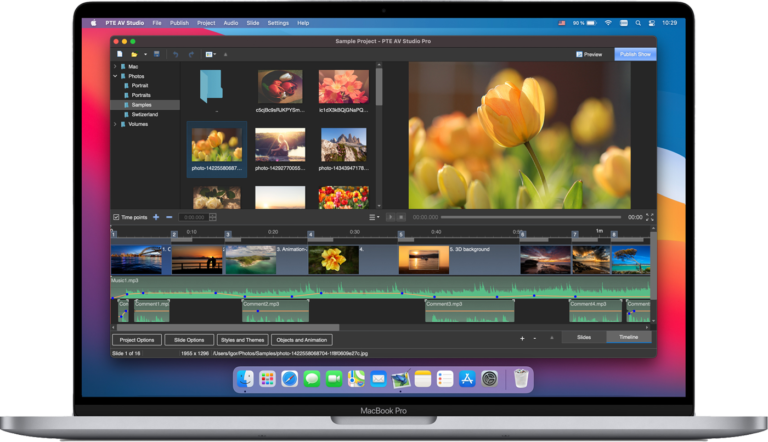Click the time point stepper arrows
768x442 pixels.
[213, 217]
